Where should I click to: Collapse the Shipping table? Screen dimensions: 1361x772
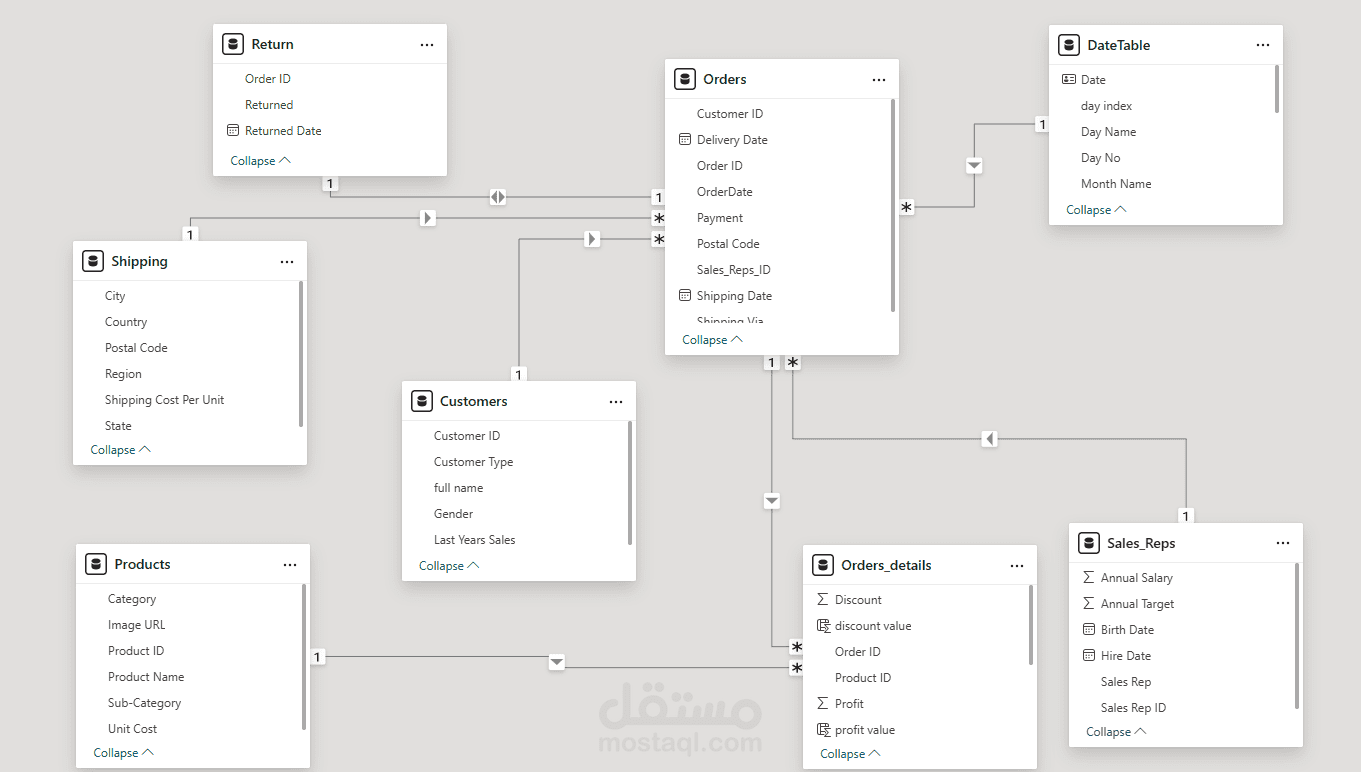120,450
